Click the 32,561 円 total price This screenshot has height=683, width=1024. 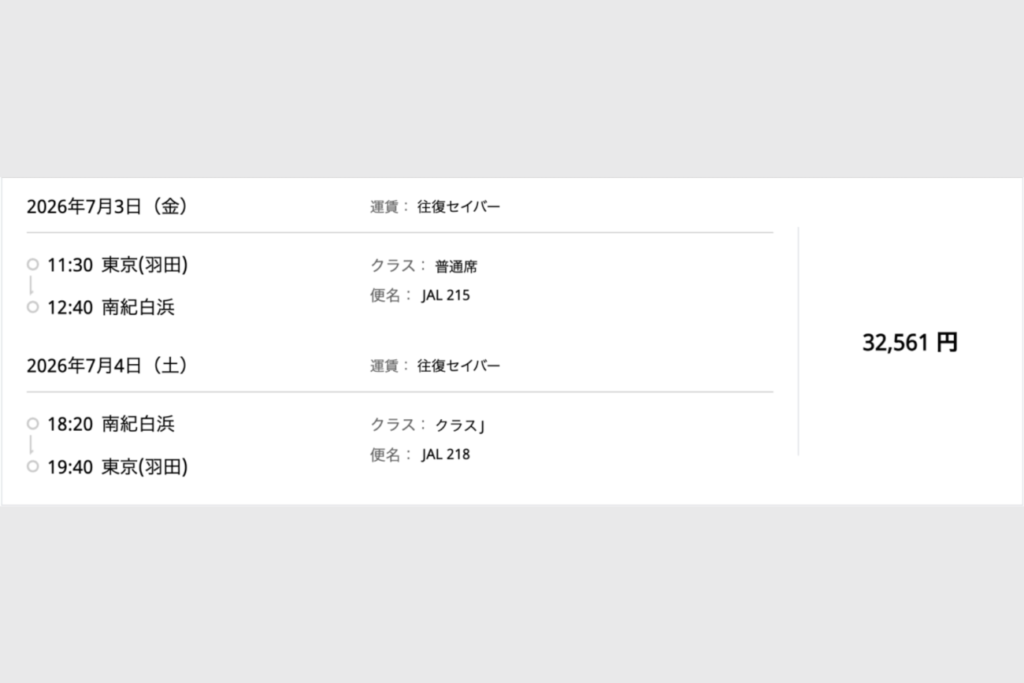tap(910, 342)
